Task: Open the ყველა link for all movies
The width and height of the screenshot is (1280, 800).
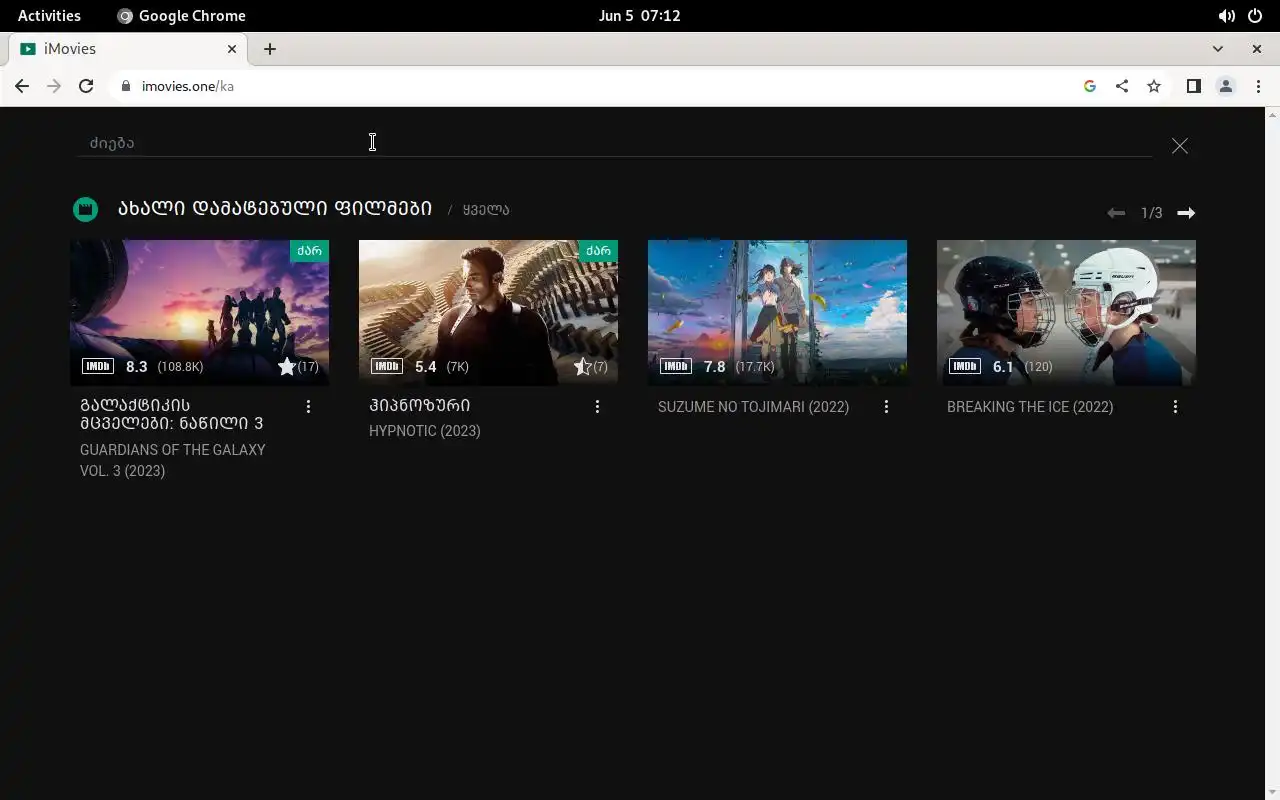Action: coord(486,210)
